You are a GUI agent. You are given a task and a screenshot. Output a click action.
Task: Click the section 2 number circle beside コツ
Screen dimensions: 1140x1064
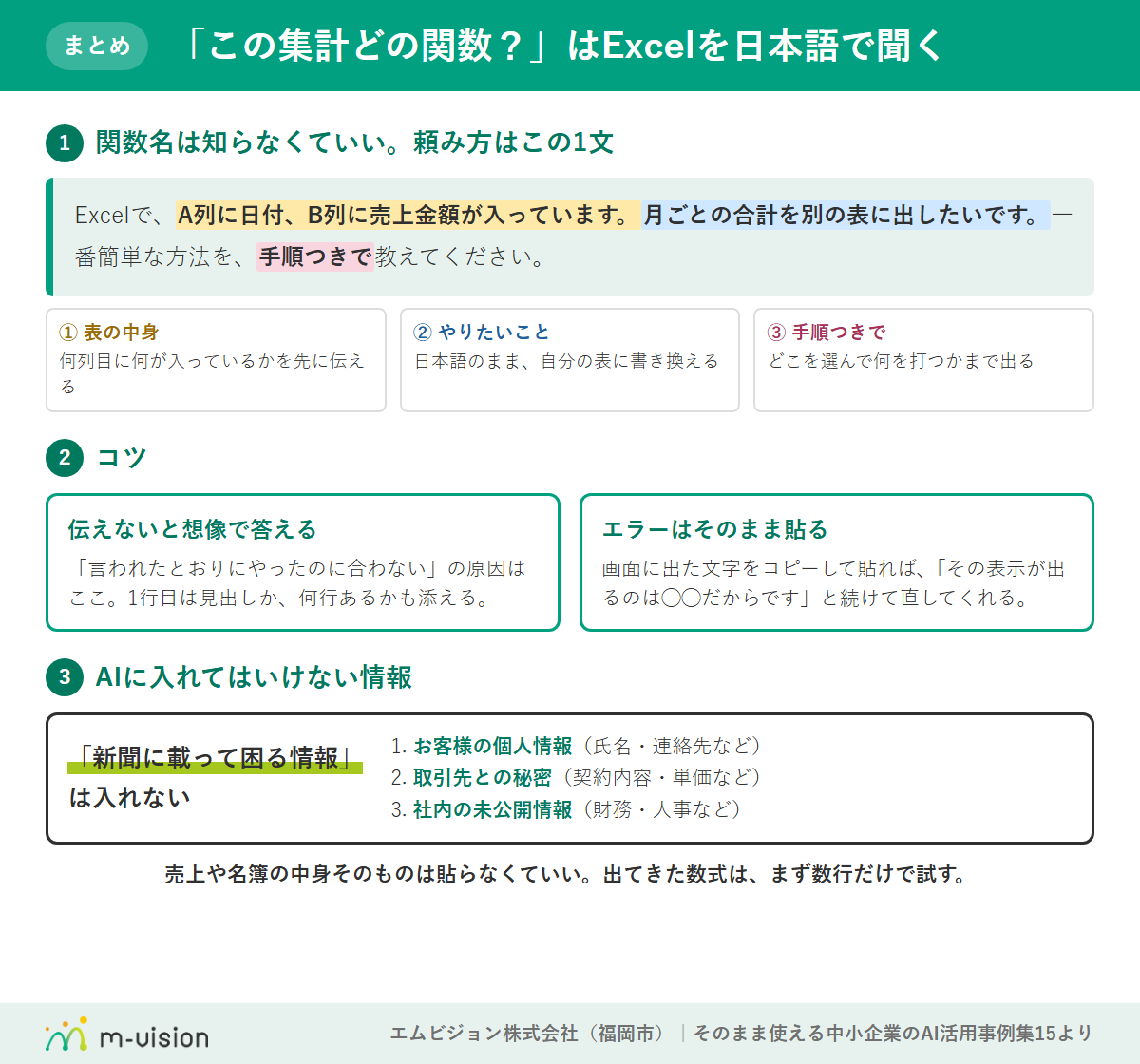(x=65, y=457)
